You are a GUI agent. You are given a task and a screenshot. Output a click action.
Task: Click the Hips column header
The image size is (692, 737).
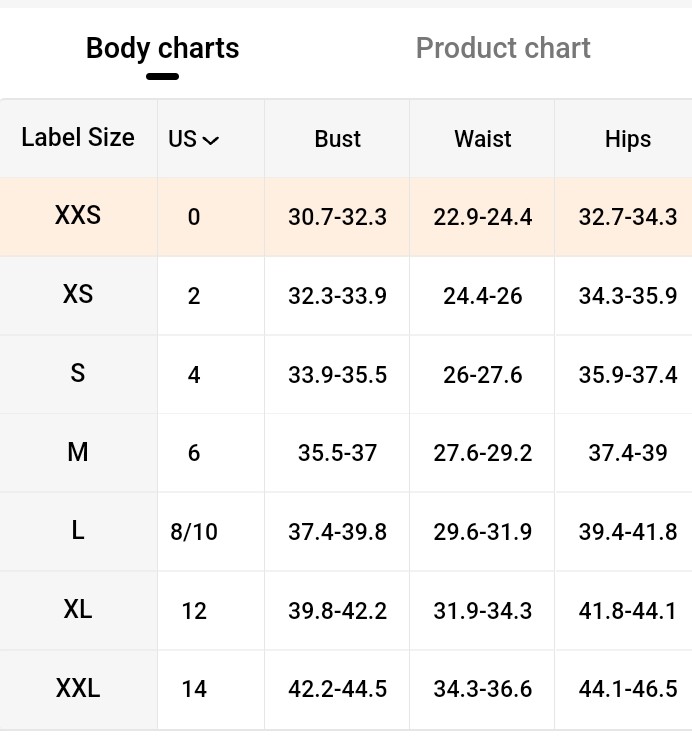coord(628,140)
